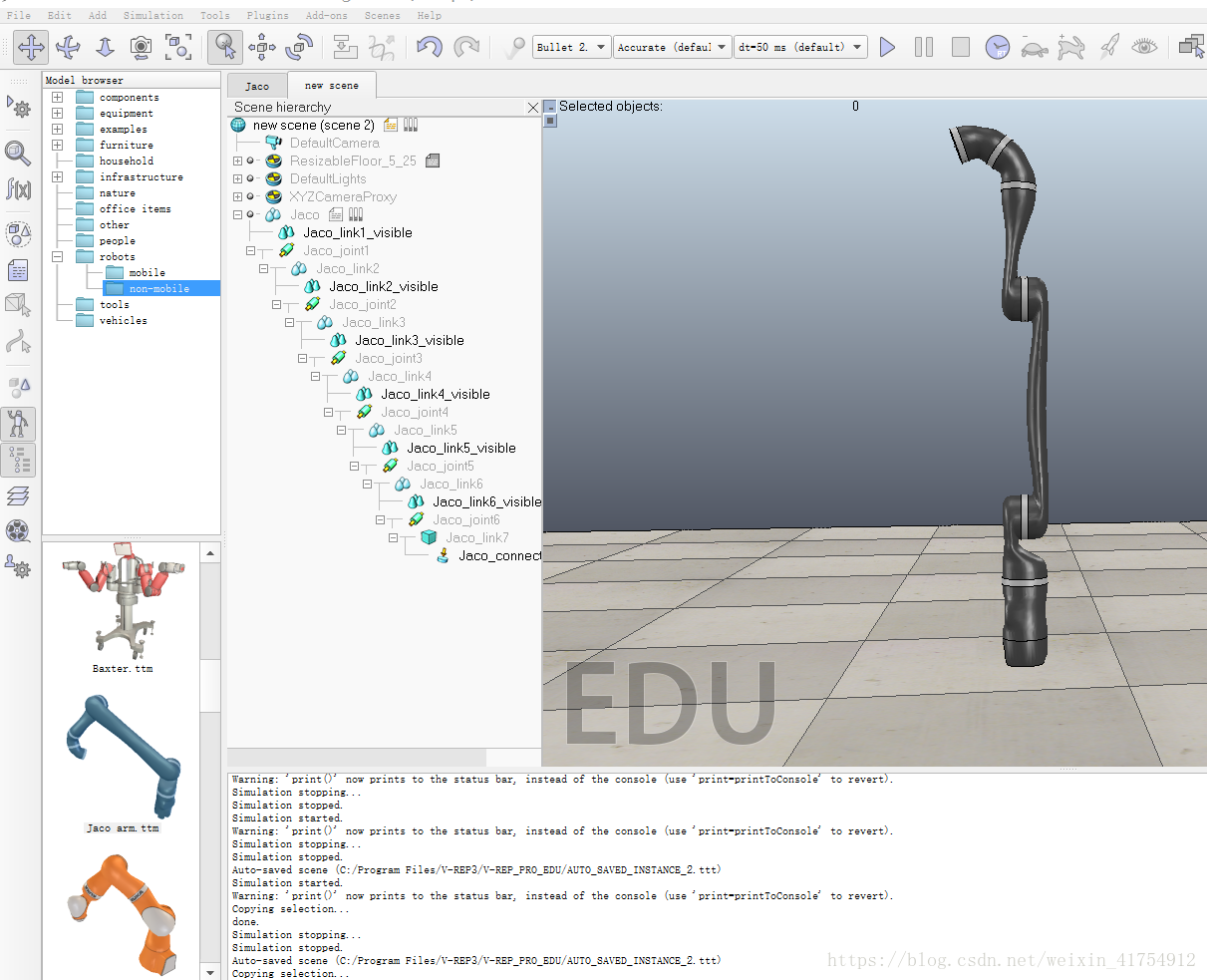The height and width of the screenshot is (980, 1207).
Task: Undo the last action
Action: [430, 47]
